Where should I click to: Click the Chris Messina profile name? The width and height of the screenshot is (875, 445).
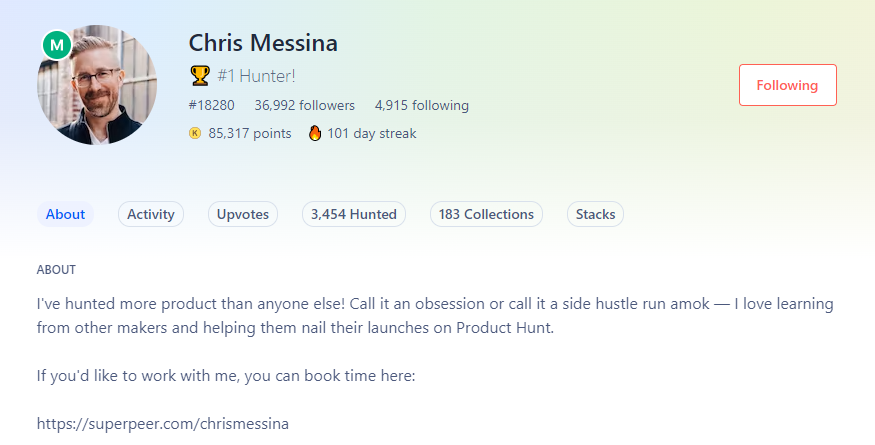pos(263,43)
